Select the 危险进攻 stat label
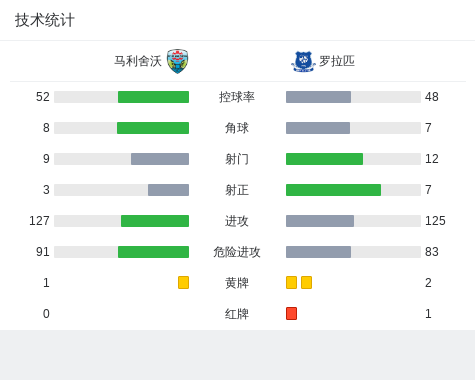 pyautogui.click(x=237, y=252)
